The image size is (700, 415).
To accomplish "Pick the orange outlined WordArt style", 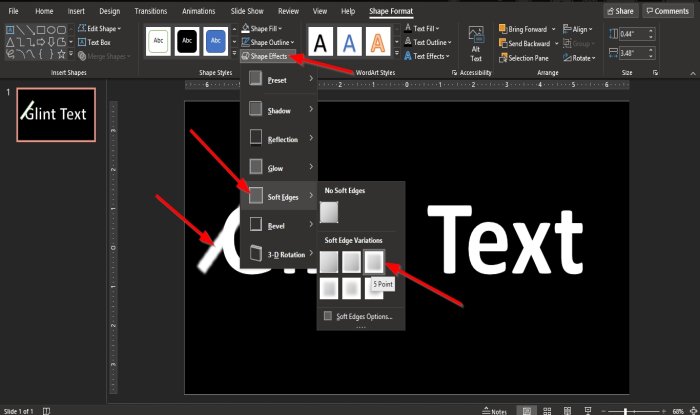I will (378, 42).
